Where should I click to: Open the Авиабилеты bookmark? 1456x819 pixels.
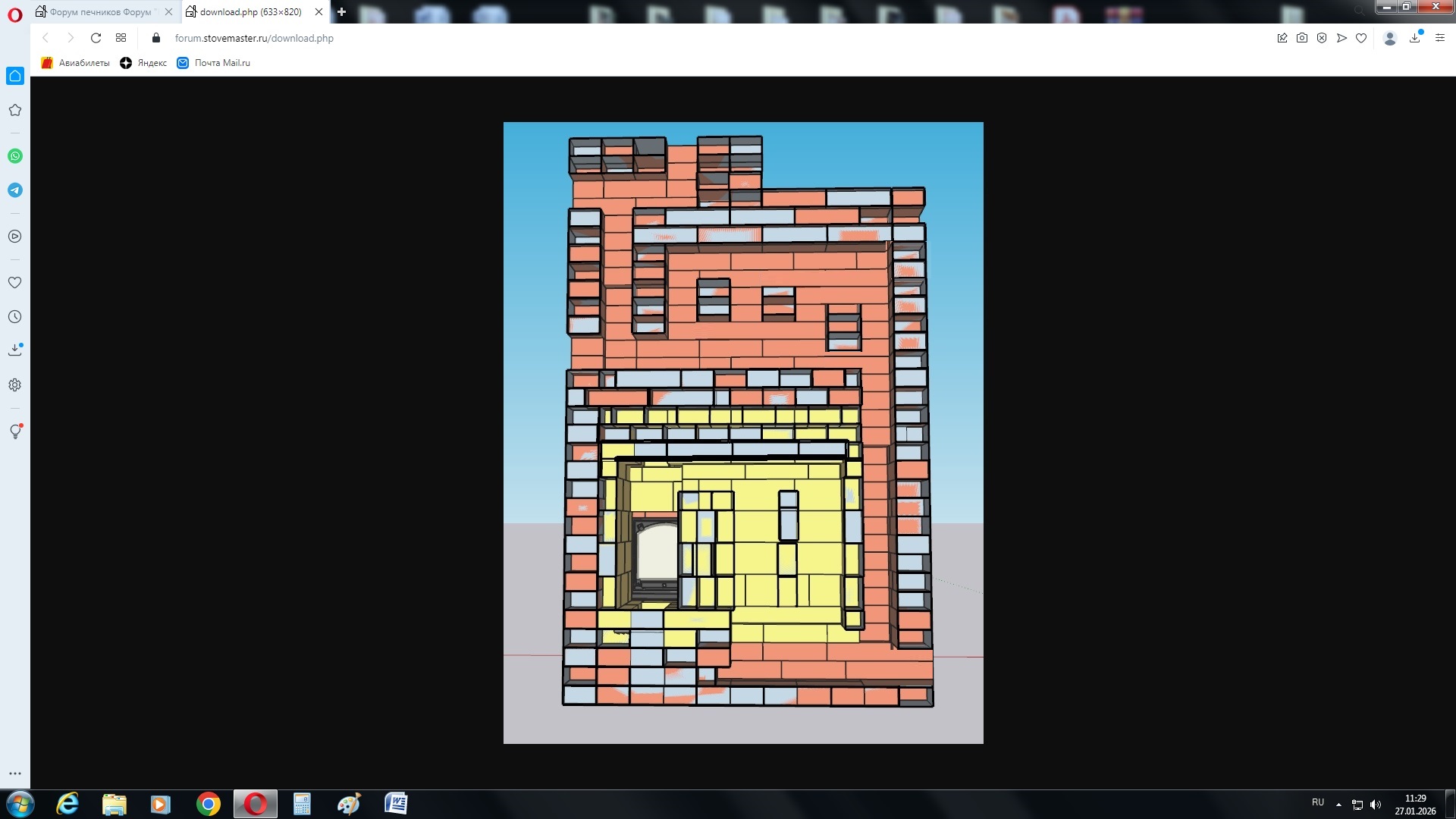(x=76, y=63)
